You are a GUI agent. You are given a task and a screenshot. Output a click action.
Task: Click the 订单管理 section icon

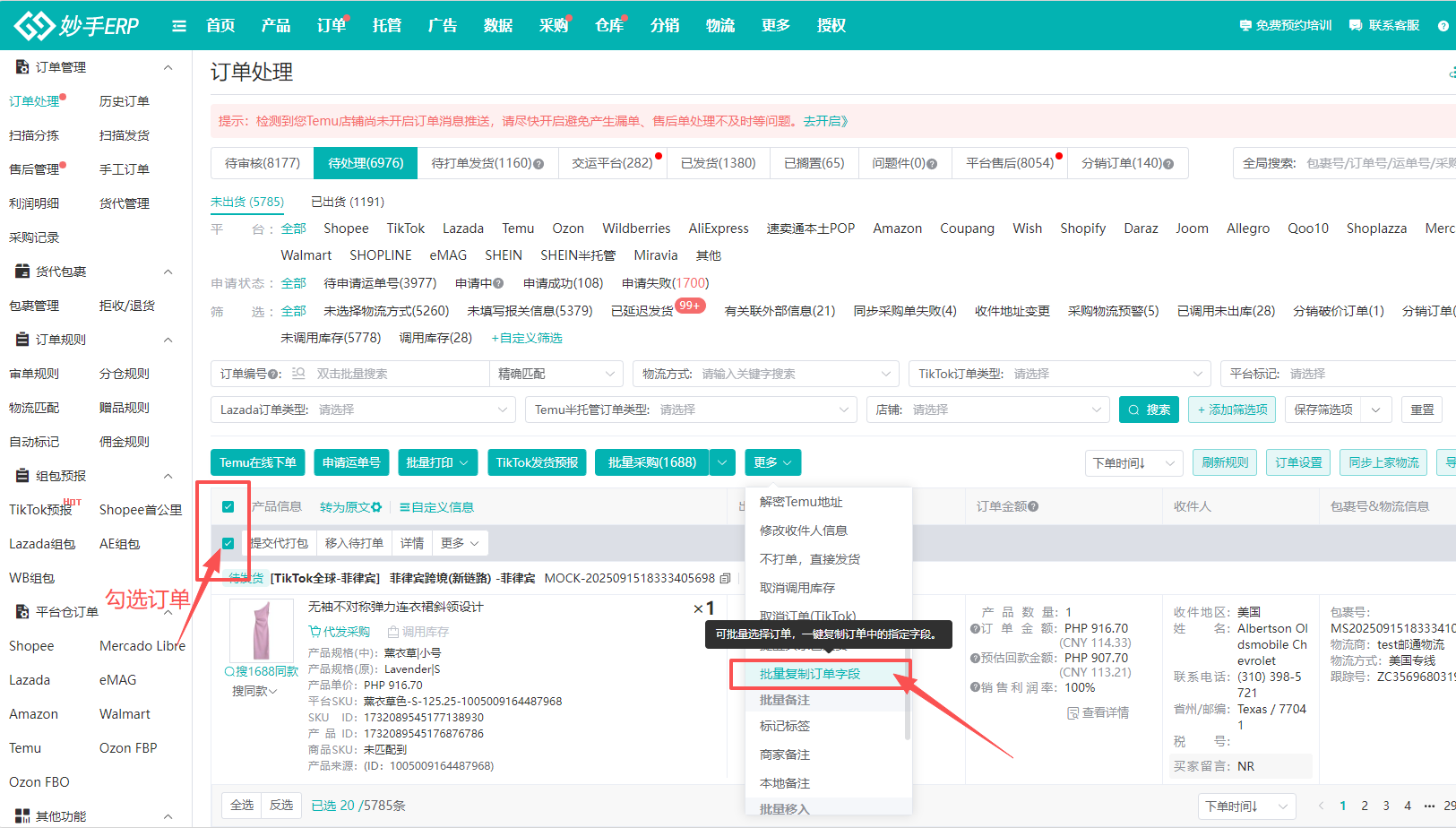22,67
